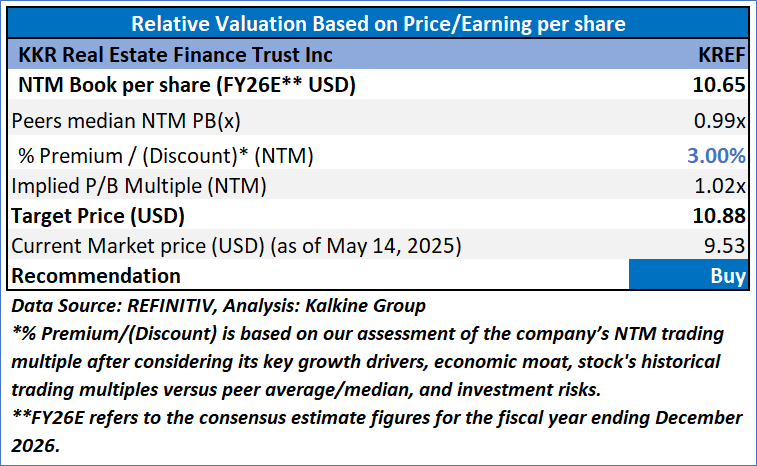Select the NTM Book per share label
The height and width of the screenshot is (466, 757).
[187, 86]
